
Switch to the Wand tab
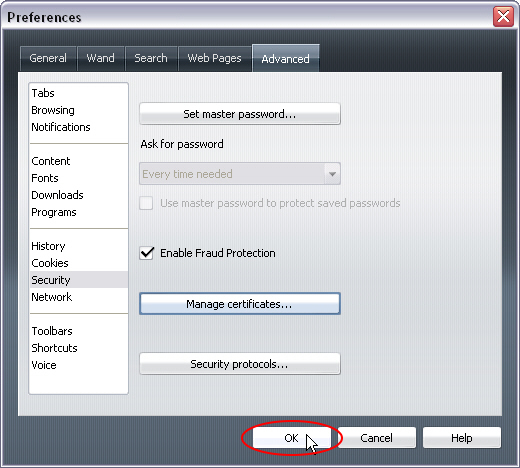tap(101, 58)
